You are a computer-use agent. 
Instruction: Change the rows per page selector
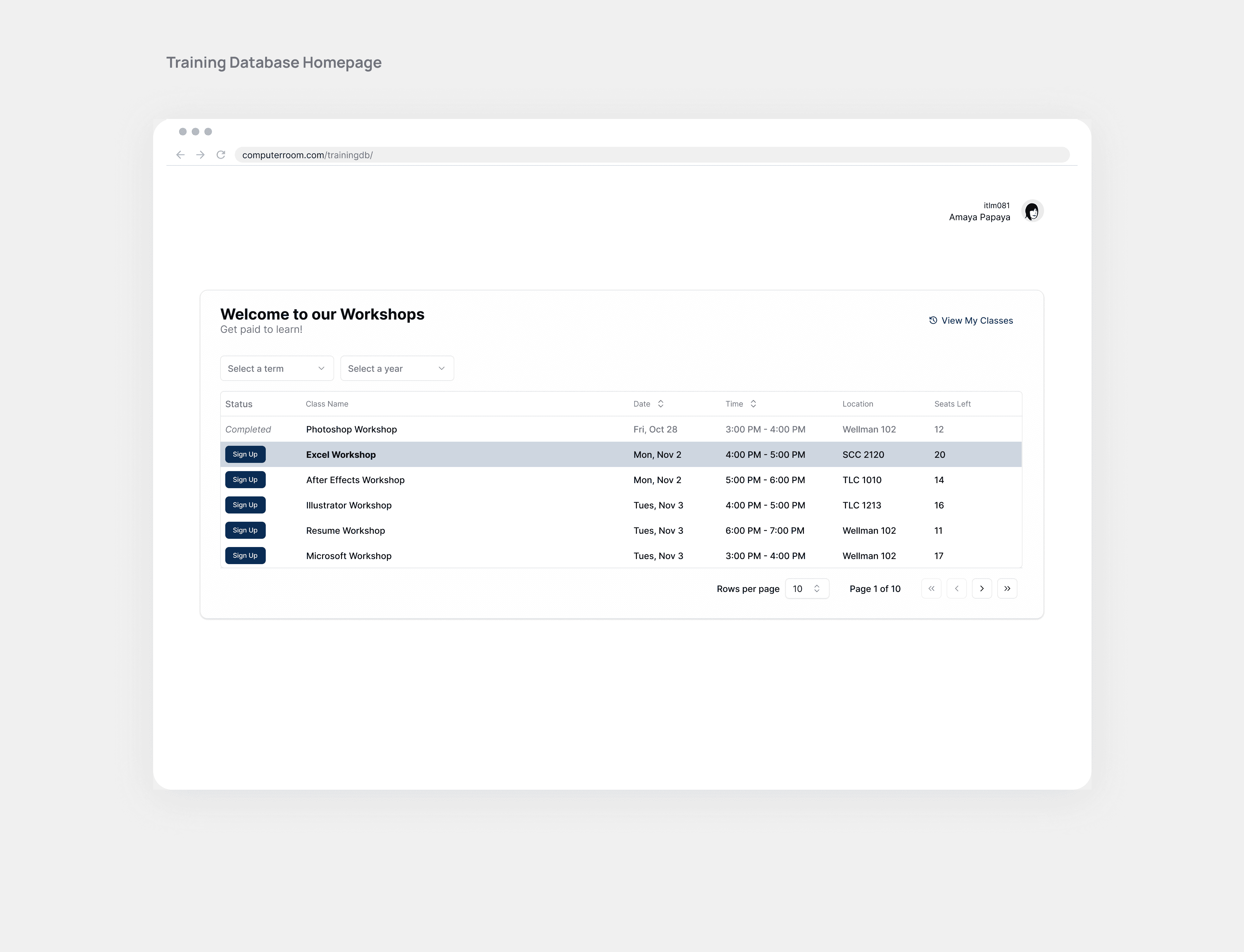pos(806,589)
